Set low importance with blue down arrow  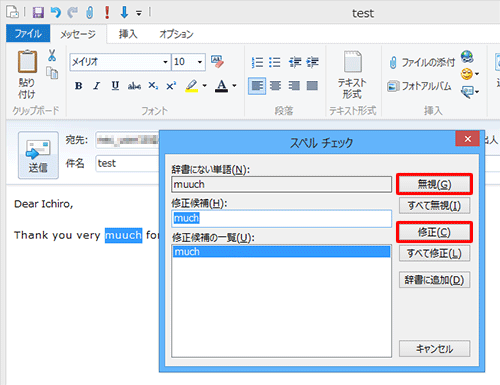coord(124,13)
